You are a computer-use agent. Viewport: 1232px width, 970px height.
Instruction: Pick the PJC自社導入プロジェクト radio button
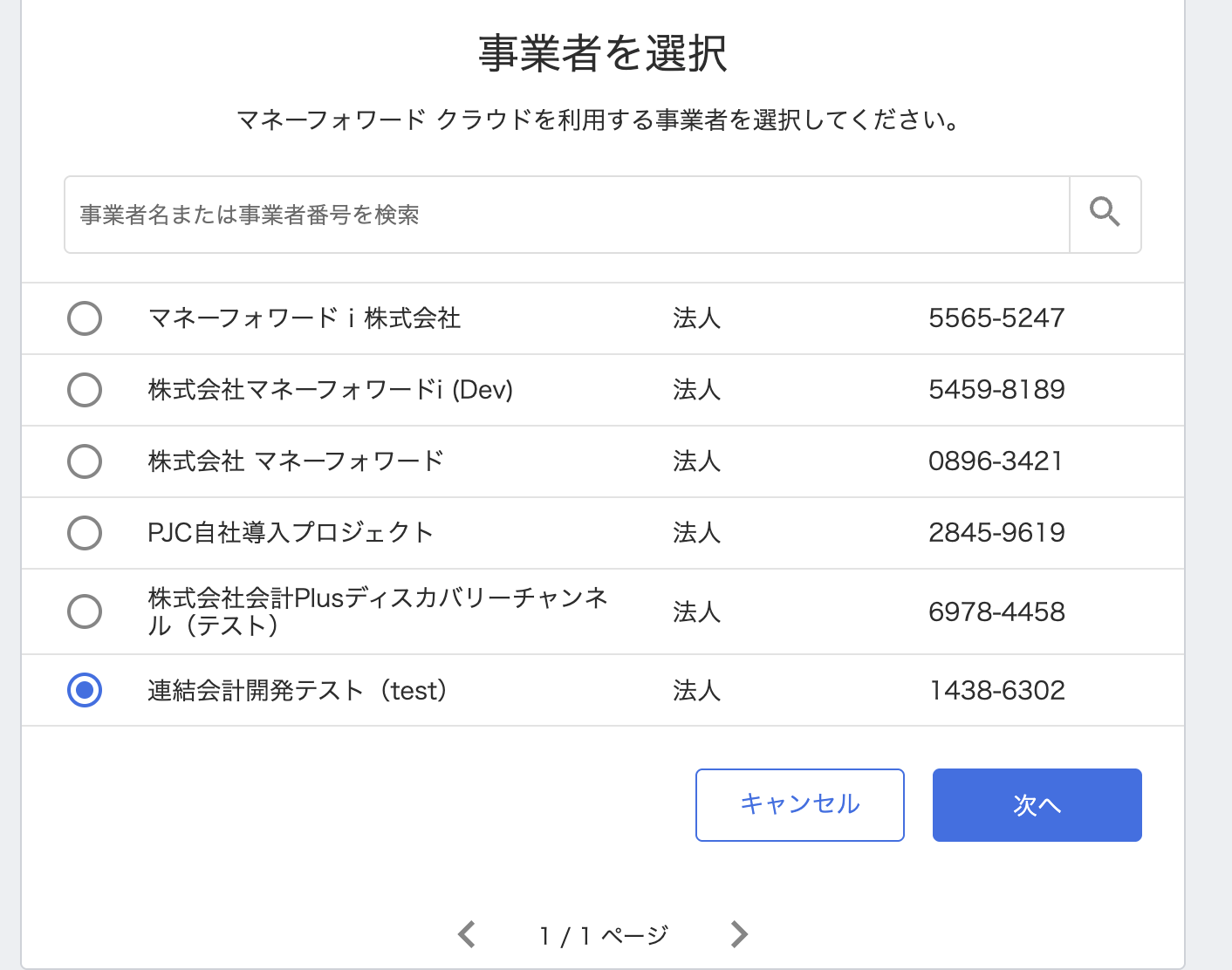point(85,533)
